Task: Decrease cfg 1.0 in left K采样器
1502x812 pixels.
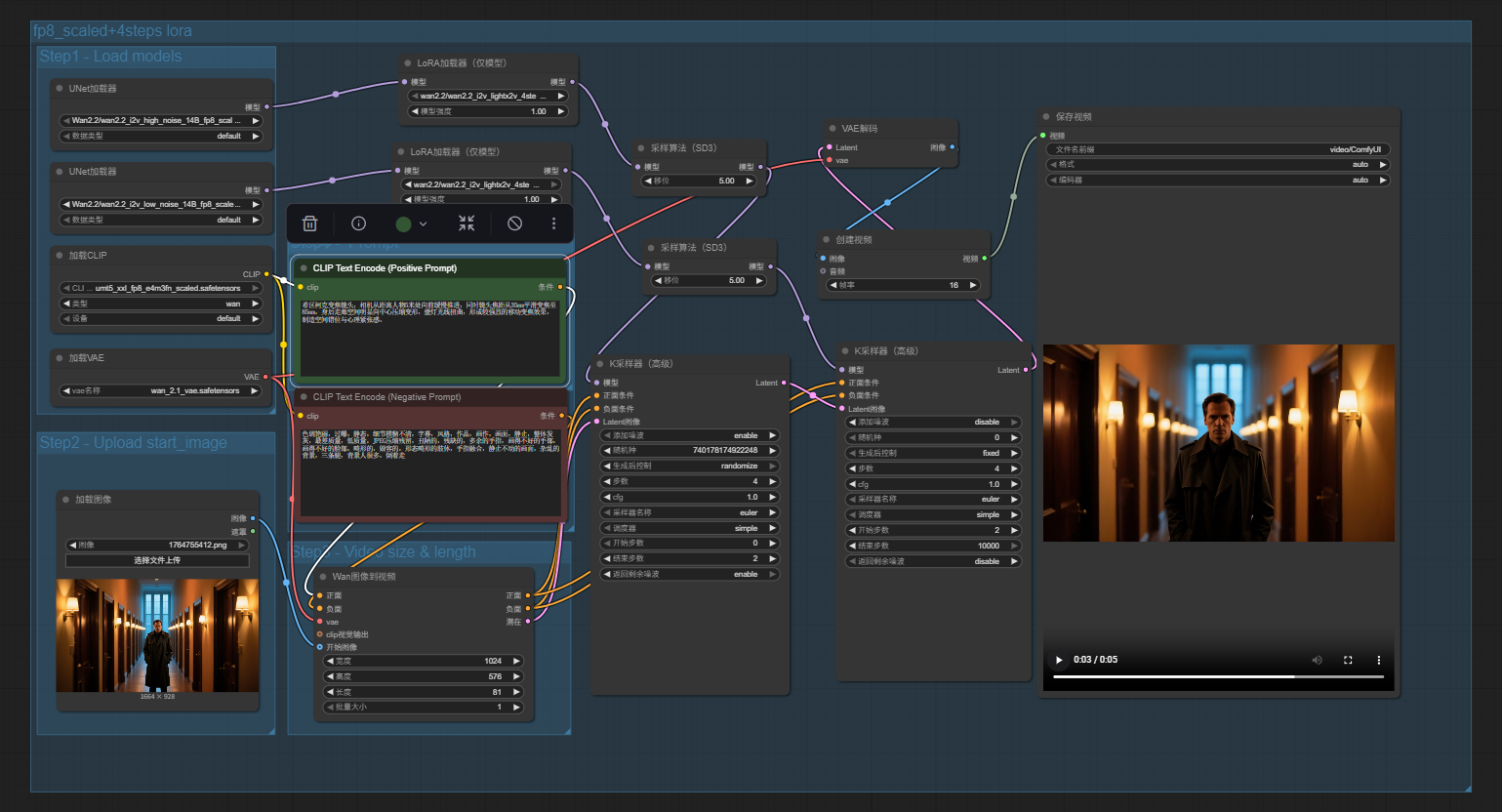Action: (608, 497)
